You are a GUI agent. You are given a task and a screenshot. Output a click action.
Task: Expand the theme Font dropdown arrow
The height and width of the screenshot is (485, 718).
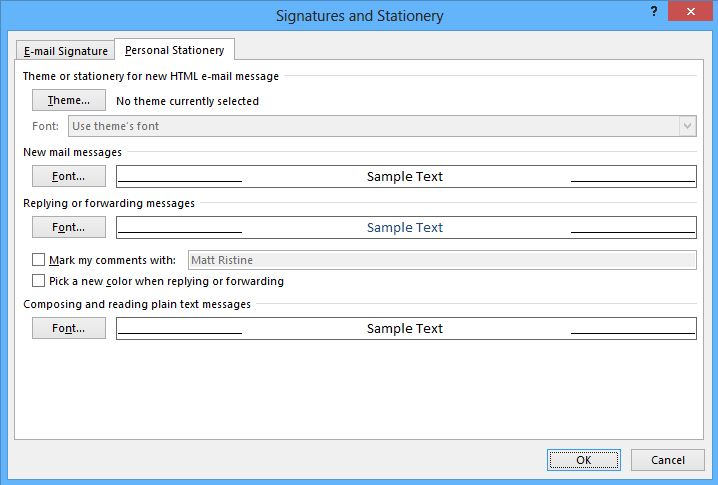coord(687,127)
